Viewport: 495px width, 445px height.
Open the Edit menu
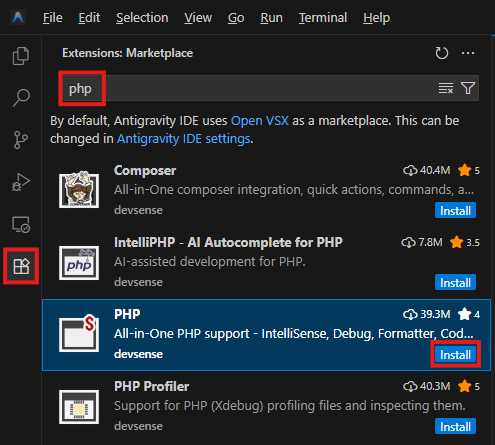coord(89,18)
